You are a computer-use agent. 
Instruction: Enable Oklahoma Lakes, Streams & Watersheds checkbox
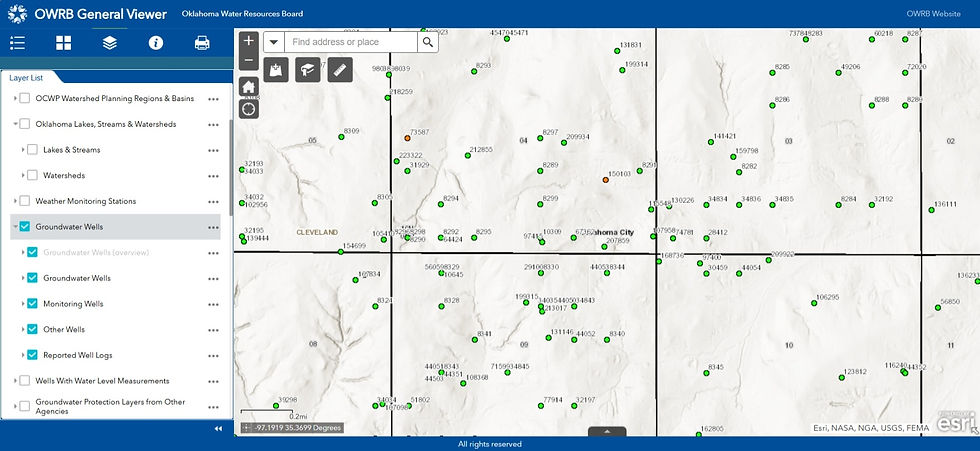click(24, 124)
